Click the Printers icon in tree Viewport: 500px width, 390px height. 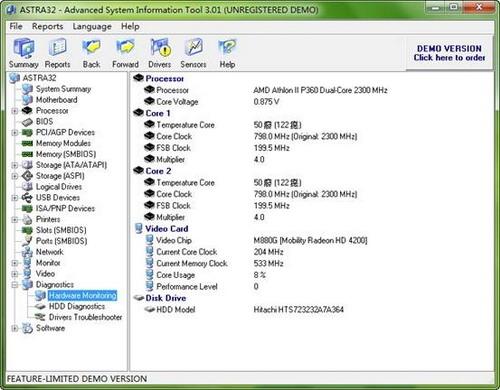(x=27, y=219)
